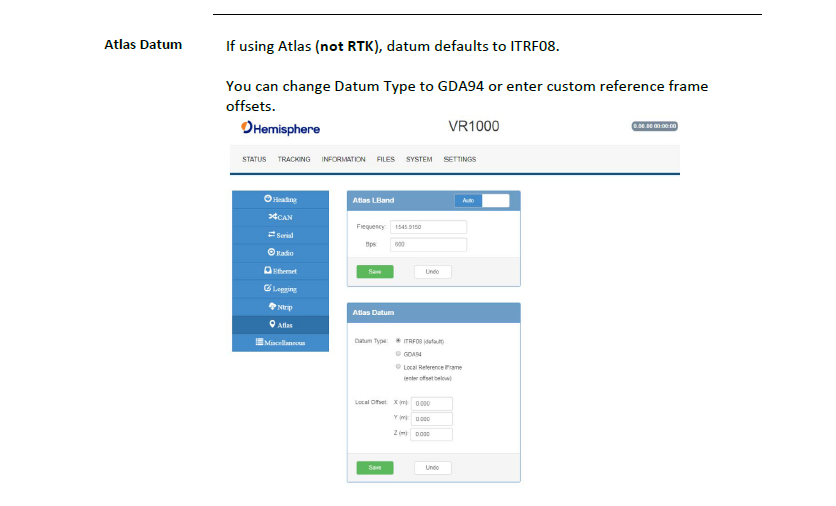Toggle the Atlas LBand Auto switch

(481, 200)
